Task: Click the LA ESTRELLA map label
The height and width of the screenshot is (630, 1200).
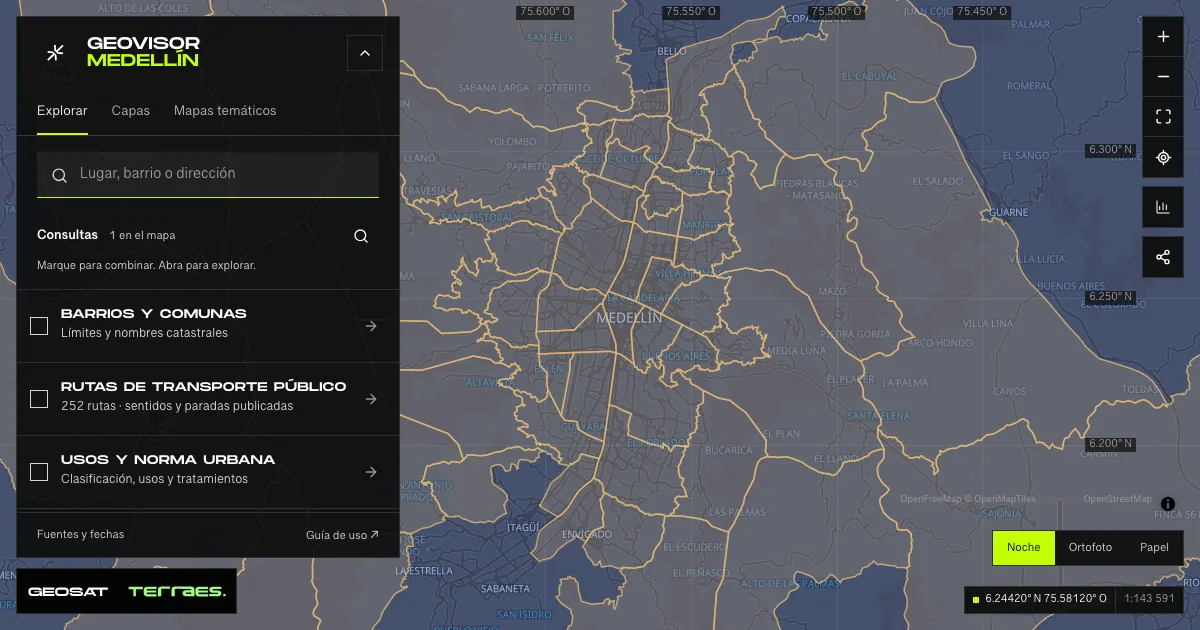Action: pyautogui.click(x=424, y=571)
